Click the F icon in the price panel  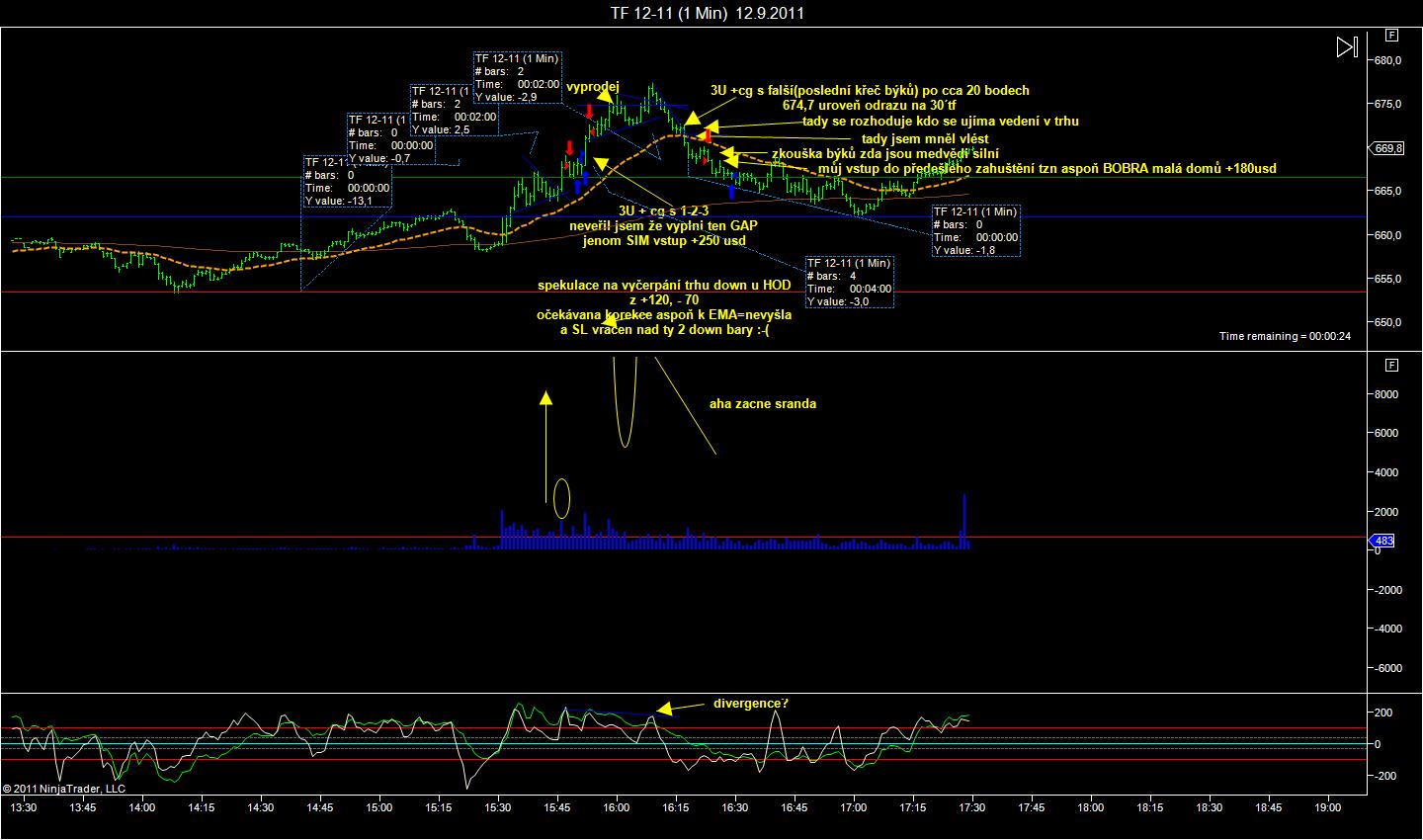click(1391, 35)
